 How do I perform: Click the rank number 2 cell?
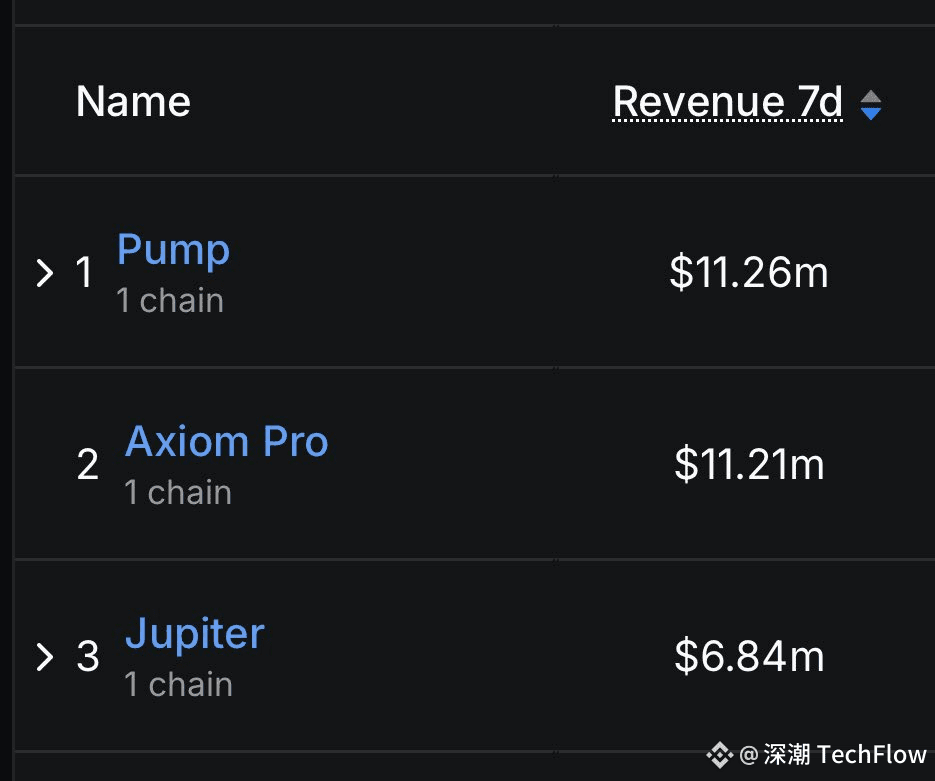tap(88, 465)
